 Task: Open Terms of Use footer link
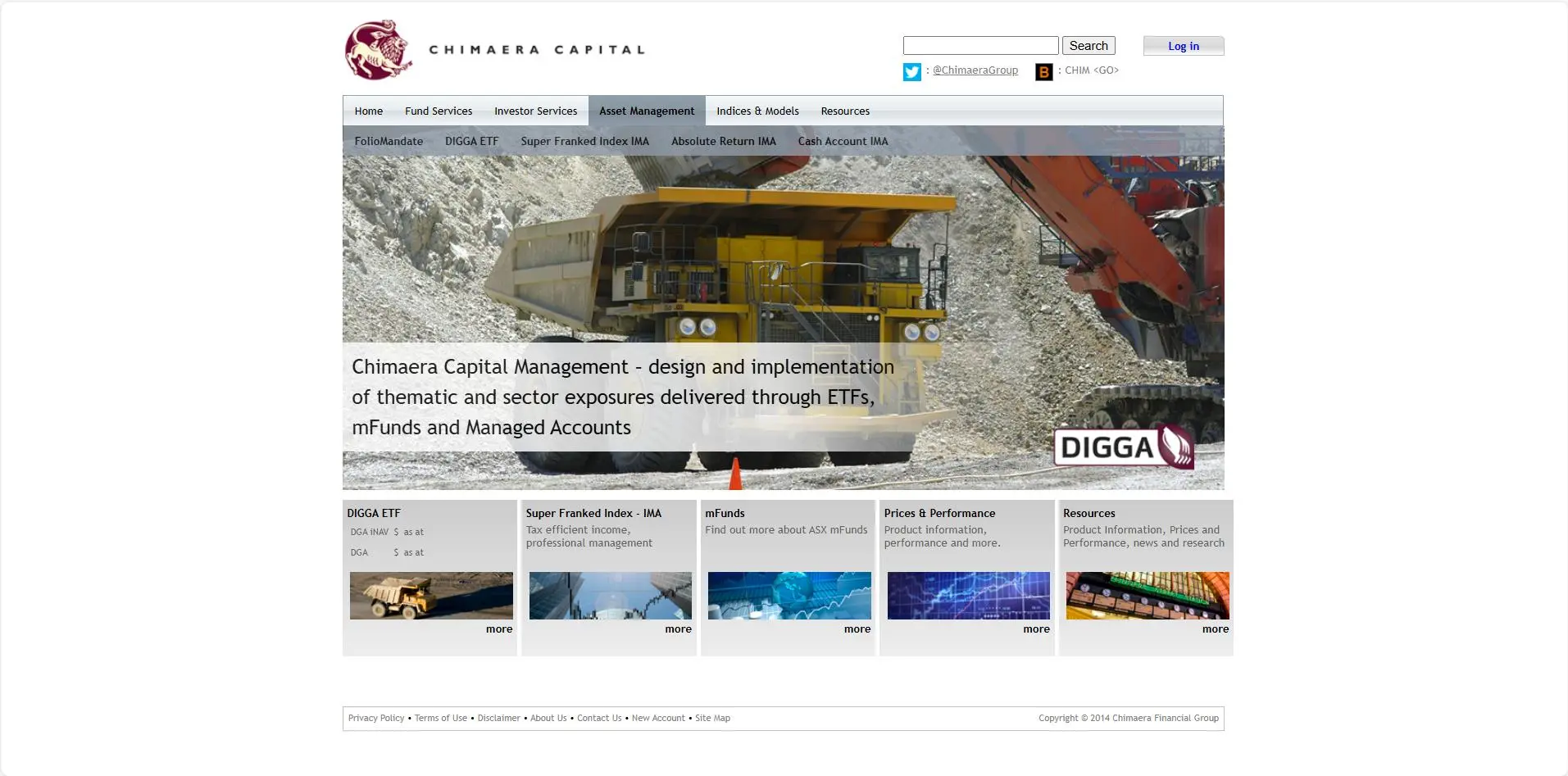(x=441, y=719)
